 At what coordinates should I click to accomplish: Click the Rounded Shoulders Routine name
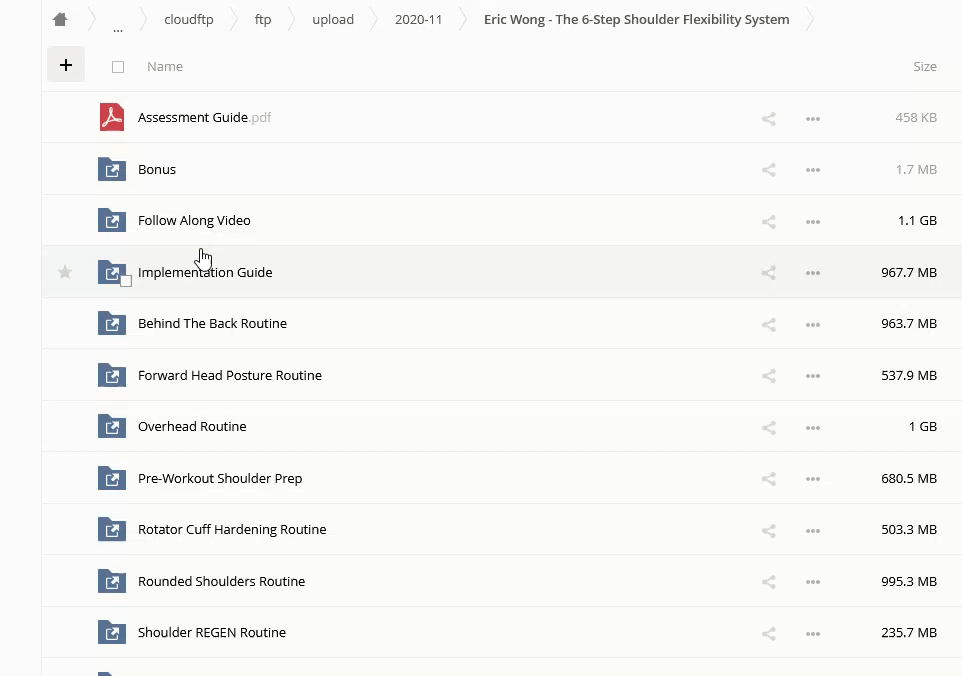[x=221, y=582]
